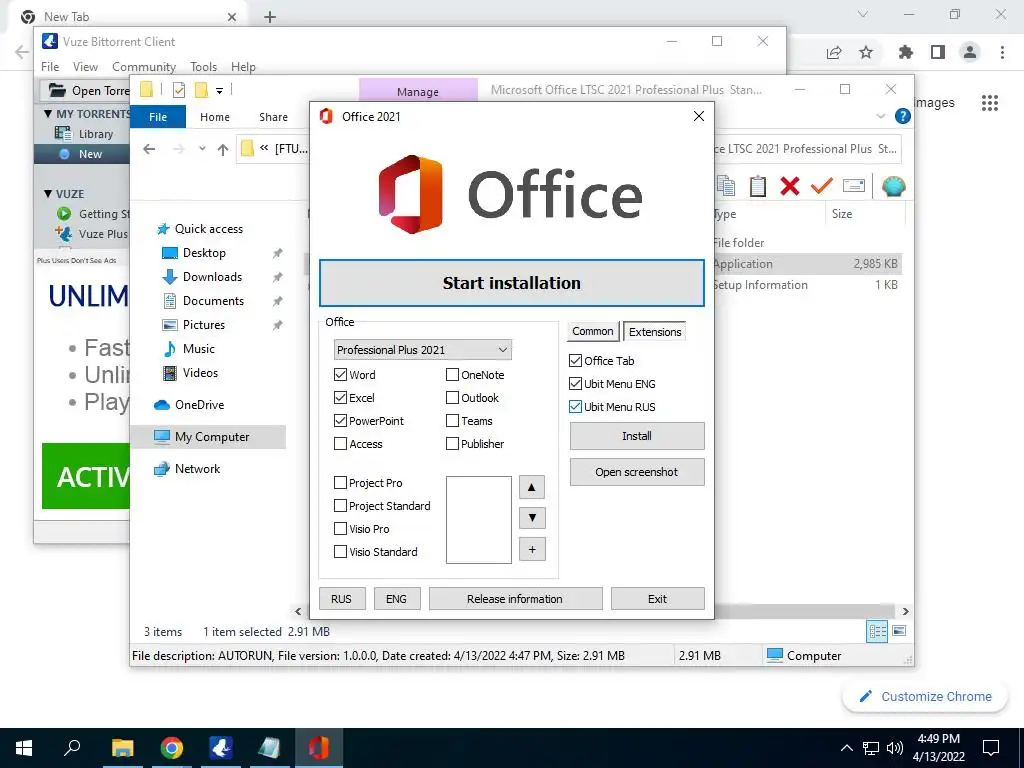Open Release information
The image size is (1024, 768).
click(x=515, y=599)
